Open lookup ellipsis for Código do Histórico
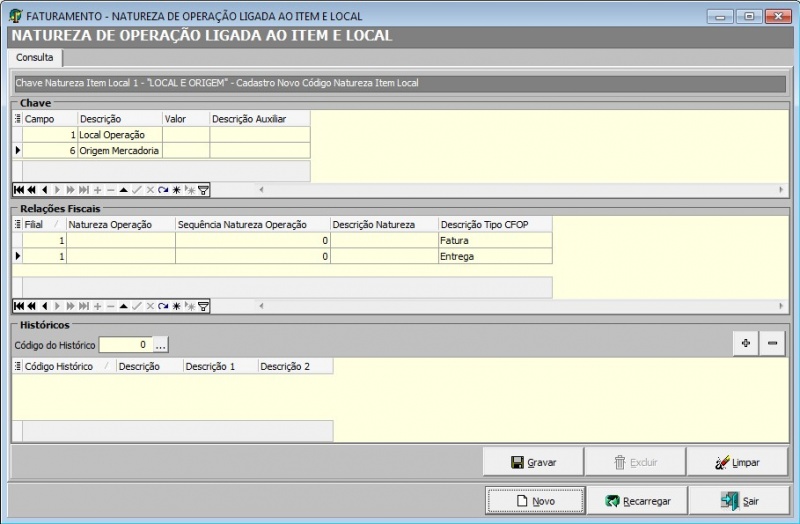The height and width of the screenshot is (524, 800). click(x=161, y=345)
